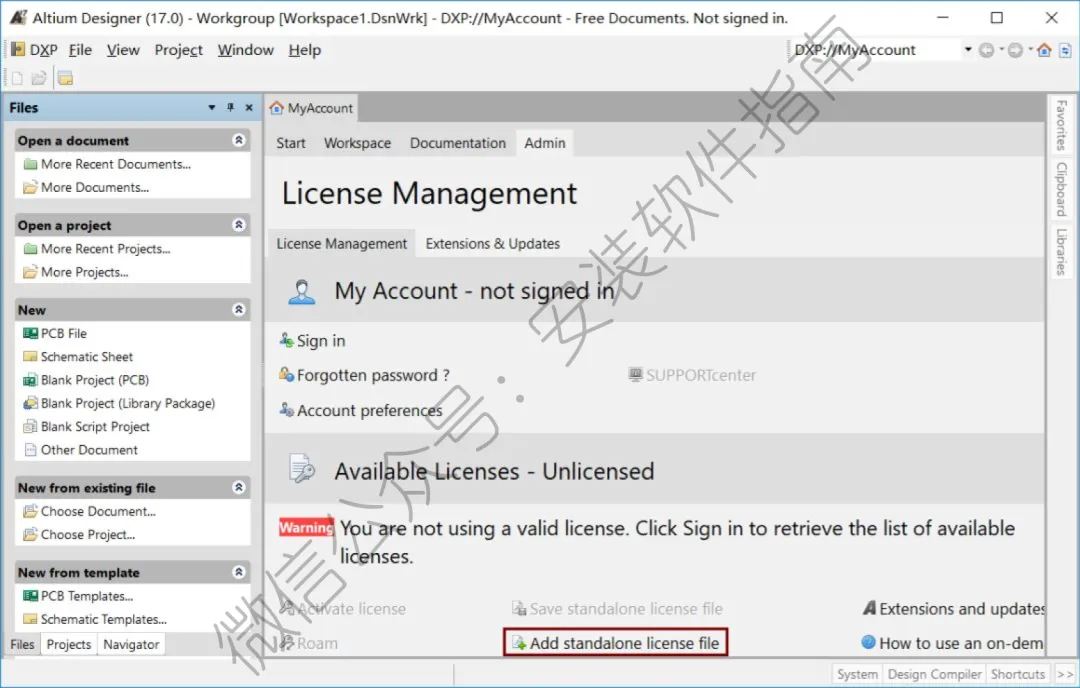The height and width of the screenshot is (688, 1080).
Task: Collapse the New from template section
Action: (x=238, y=572)
